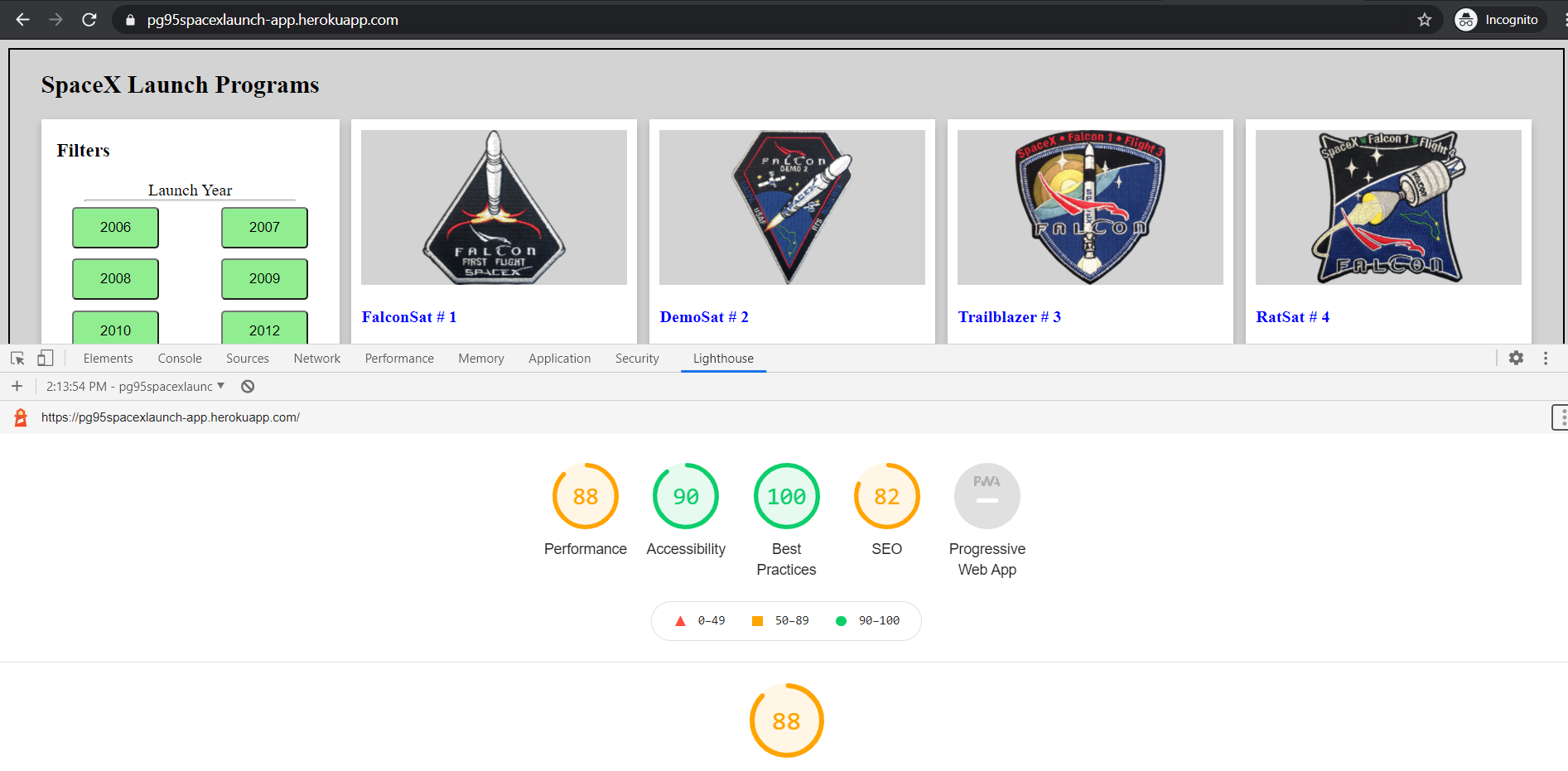Activate the inspect element picker icon
Viewport: 1568px width, 771px height.
click(17, 359)
